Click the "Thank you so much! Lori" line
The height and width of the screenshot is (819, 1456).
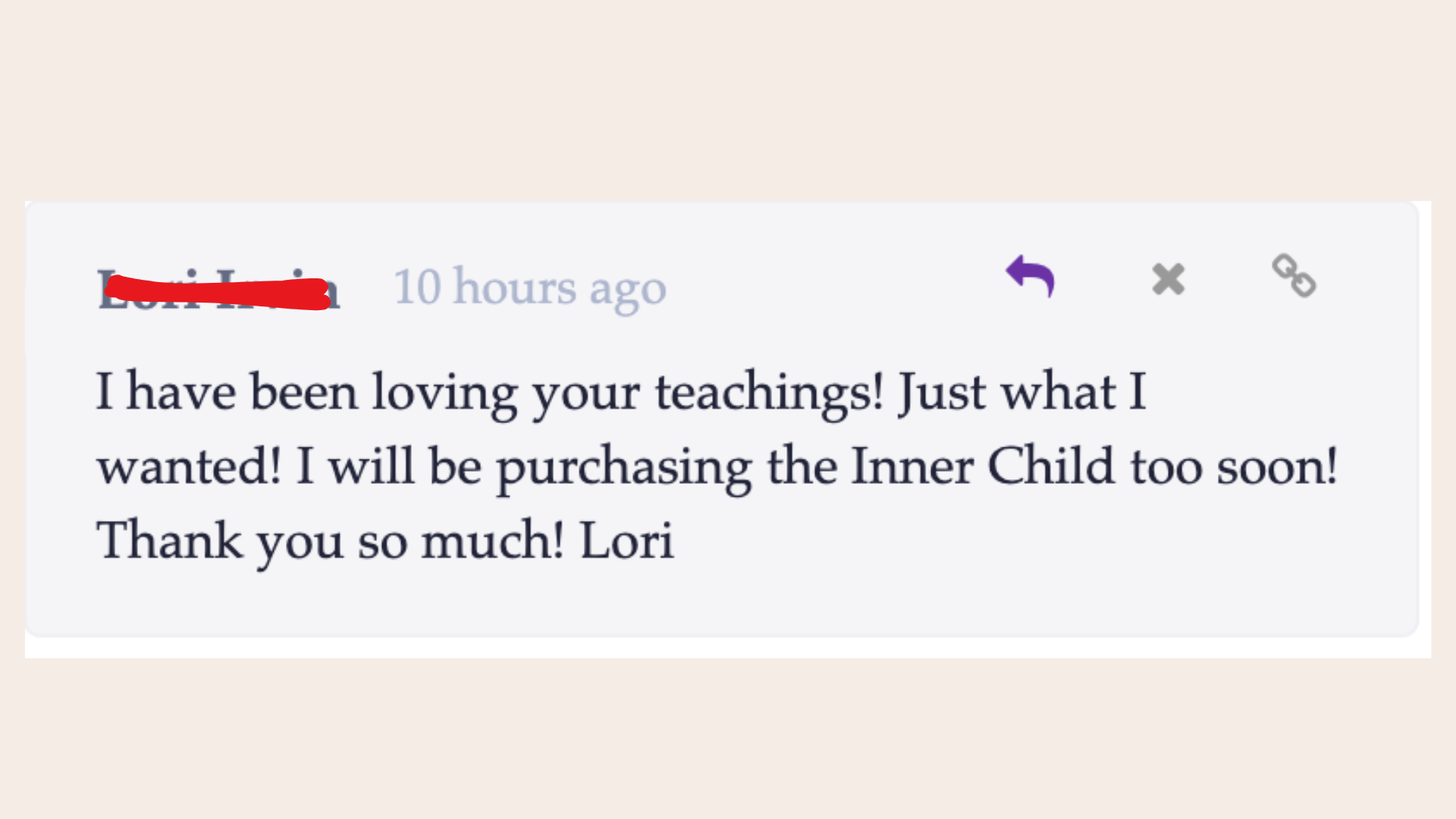pos(384,541)
